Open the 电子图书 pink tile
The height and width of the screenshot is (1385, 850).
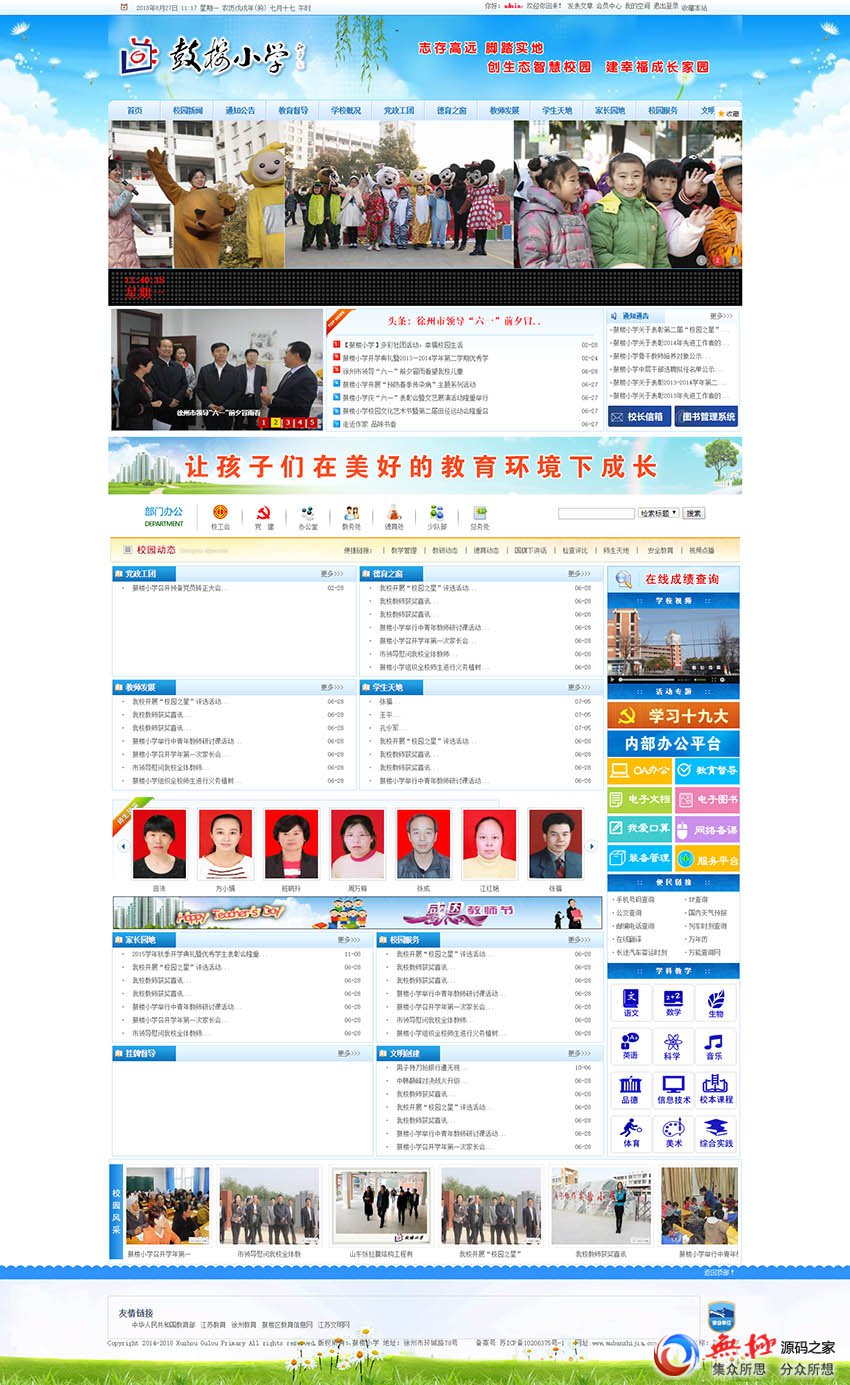point(707,800)
